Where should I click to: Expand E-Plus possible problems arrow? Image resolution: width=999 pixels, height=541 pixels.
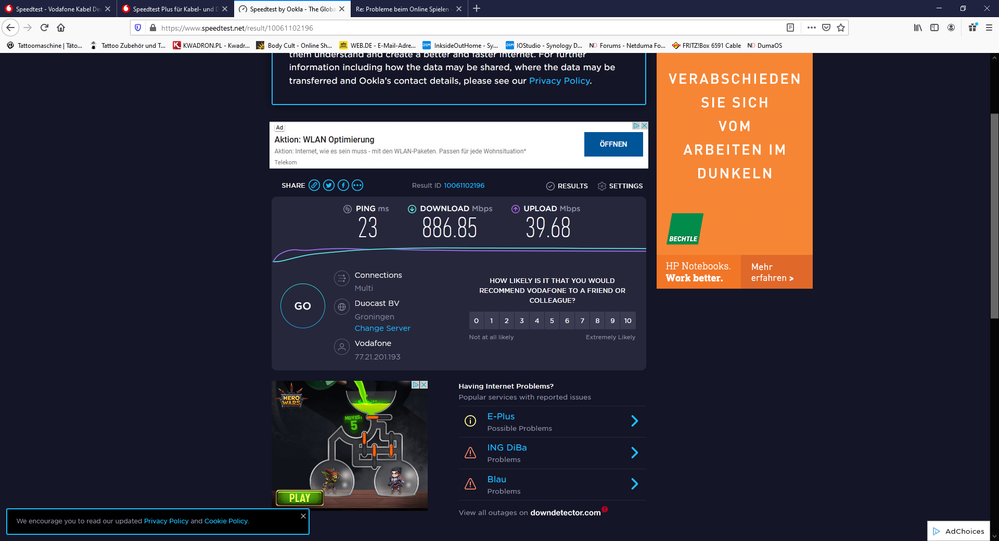635,421
